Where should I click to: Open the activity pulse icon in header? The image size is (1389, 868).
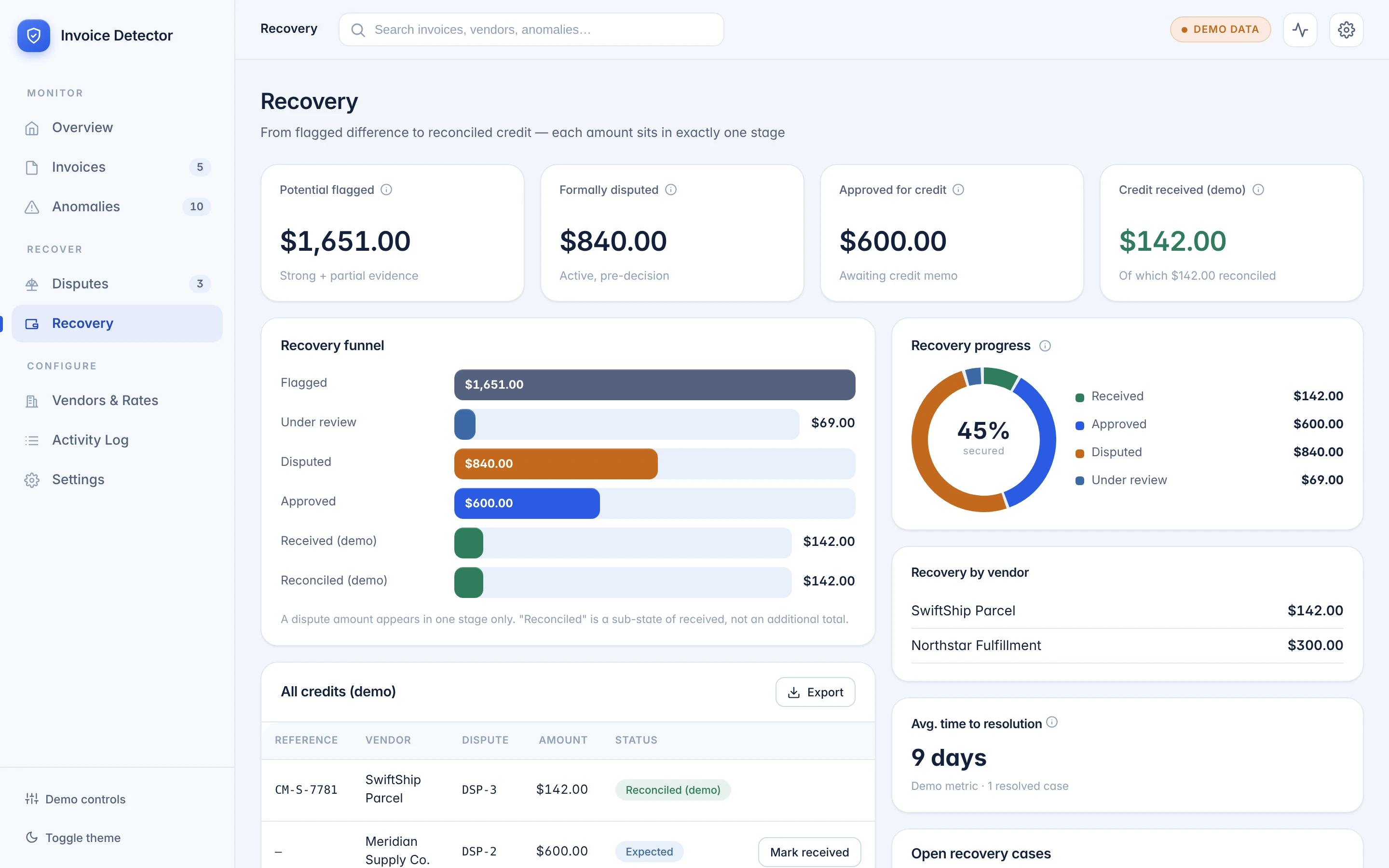click(1300, 30)
